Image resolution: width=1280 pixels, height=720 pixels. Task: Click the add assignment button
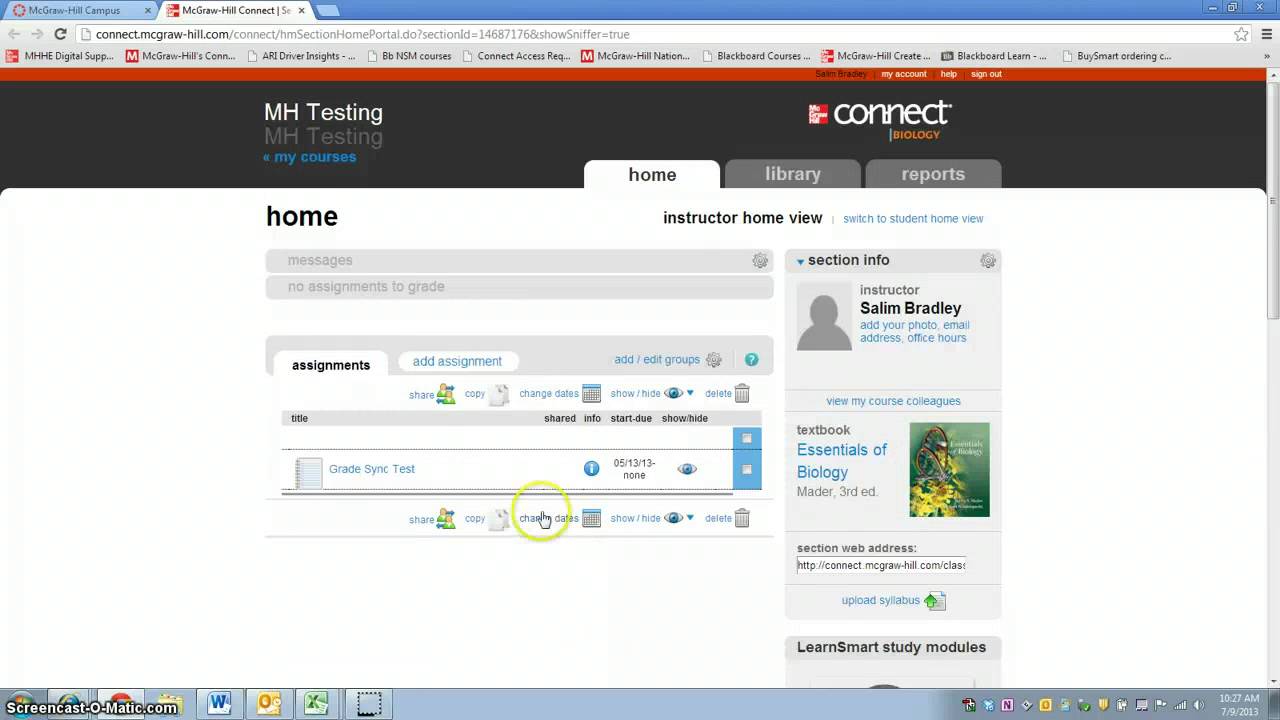click(x=457, y=361)
